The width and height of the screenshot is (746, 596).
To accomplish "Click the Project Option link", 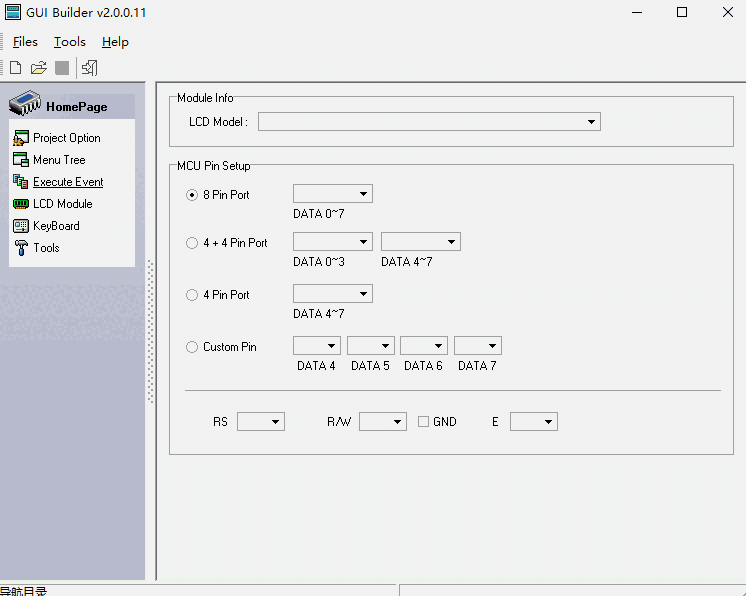I will (67, 138).
